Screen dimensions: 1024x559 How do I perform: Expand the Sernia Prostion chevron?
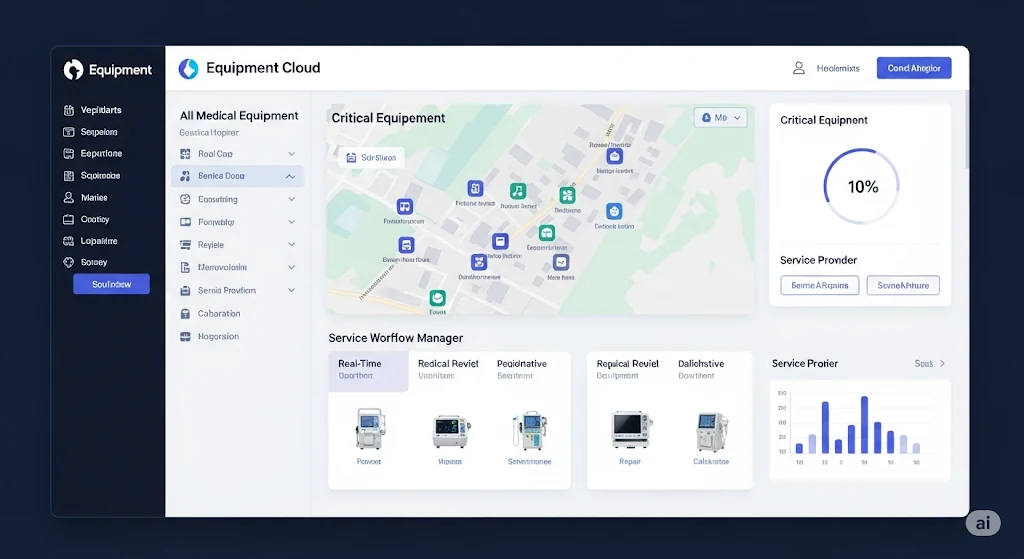tap(291, 290)
